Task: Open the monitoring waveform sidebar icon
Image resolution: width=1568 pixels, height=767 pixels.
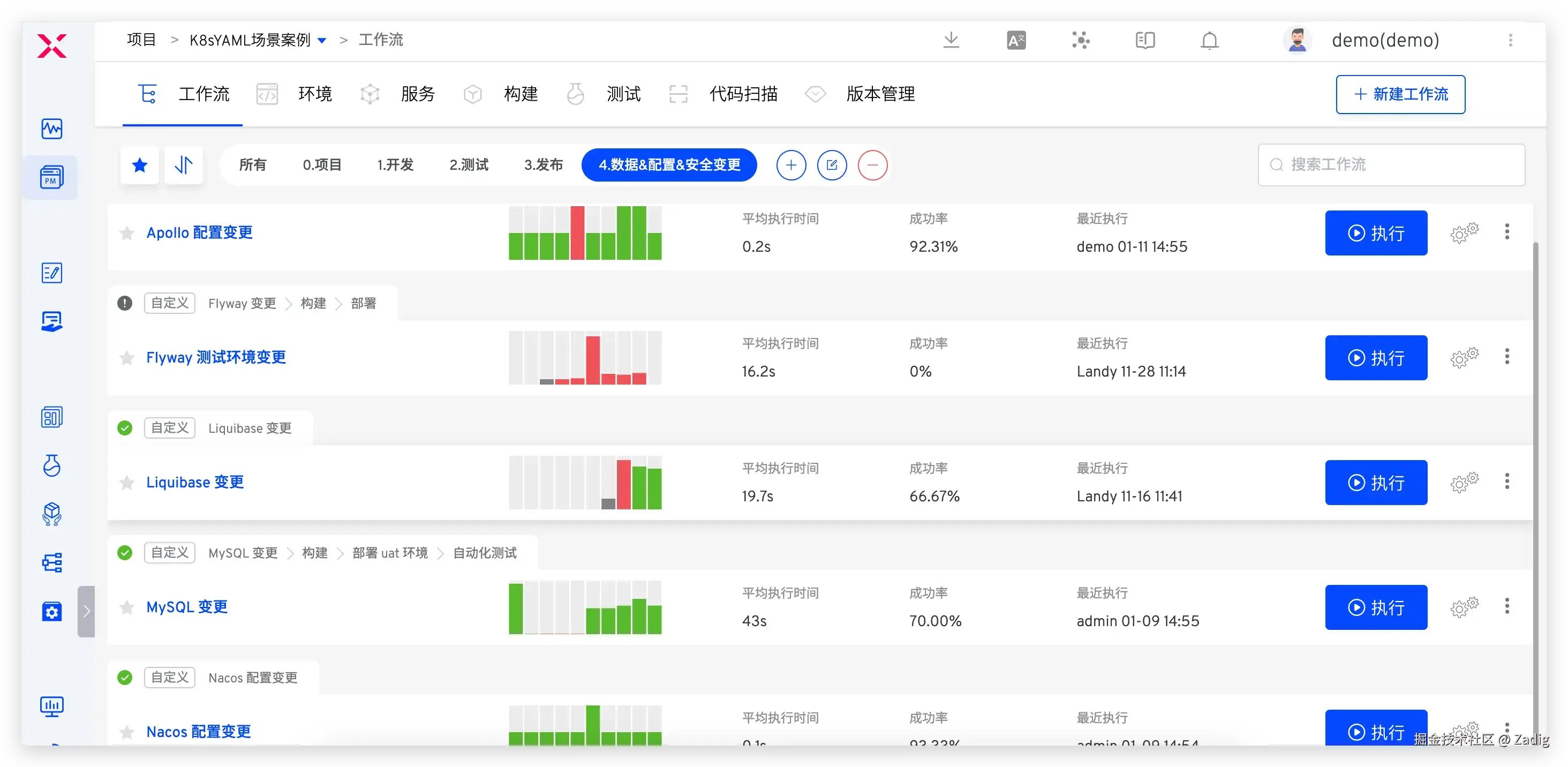Action: [52, 129]
